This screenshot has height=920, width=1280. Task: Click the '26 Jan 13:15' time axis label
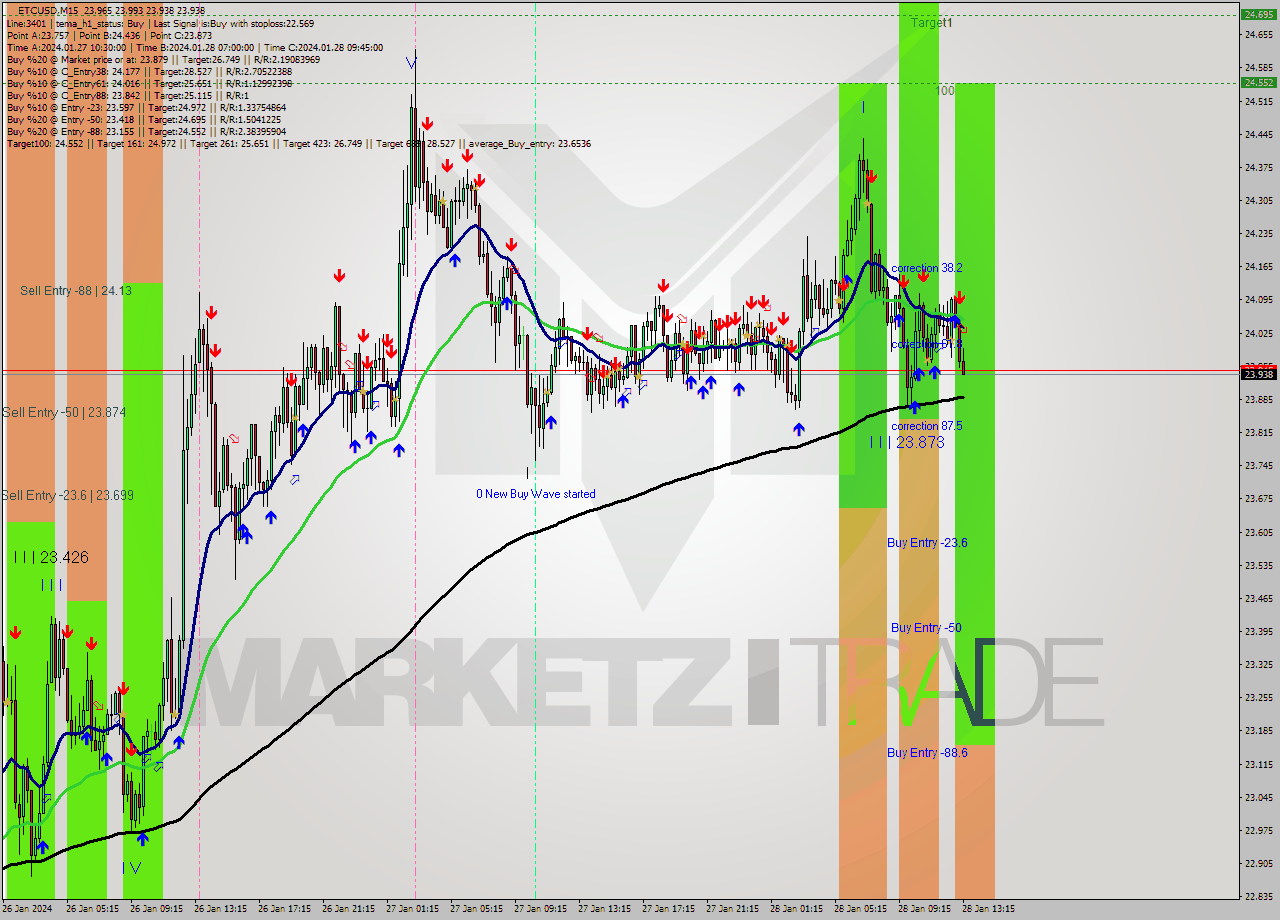[x=222, y=909]
